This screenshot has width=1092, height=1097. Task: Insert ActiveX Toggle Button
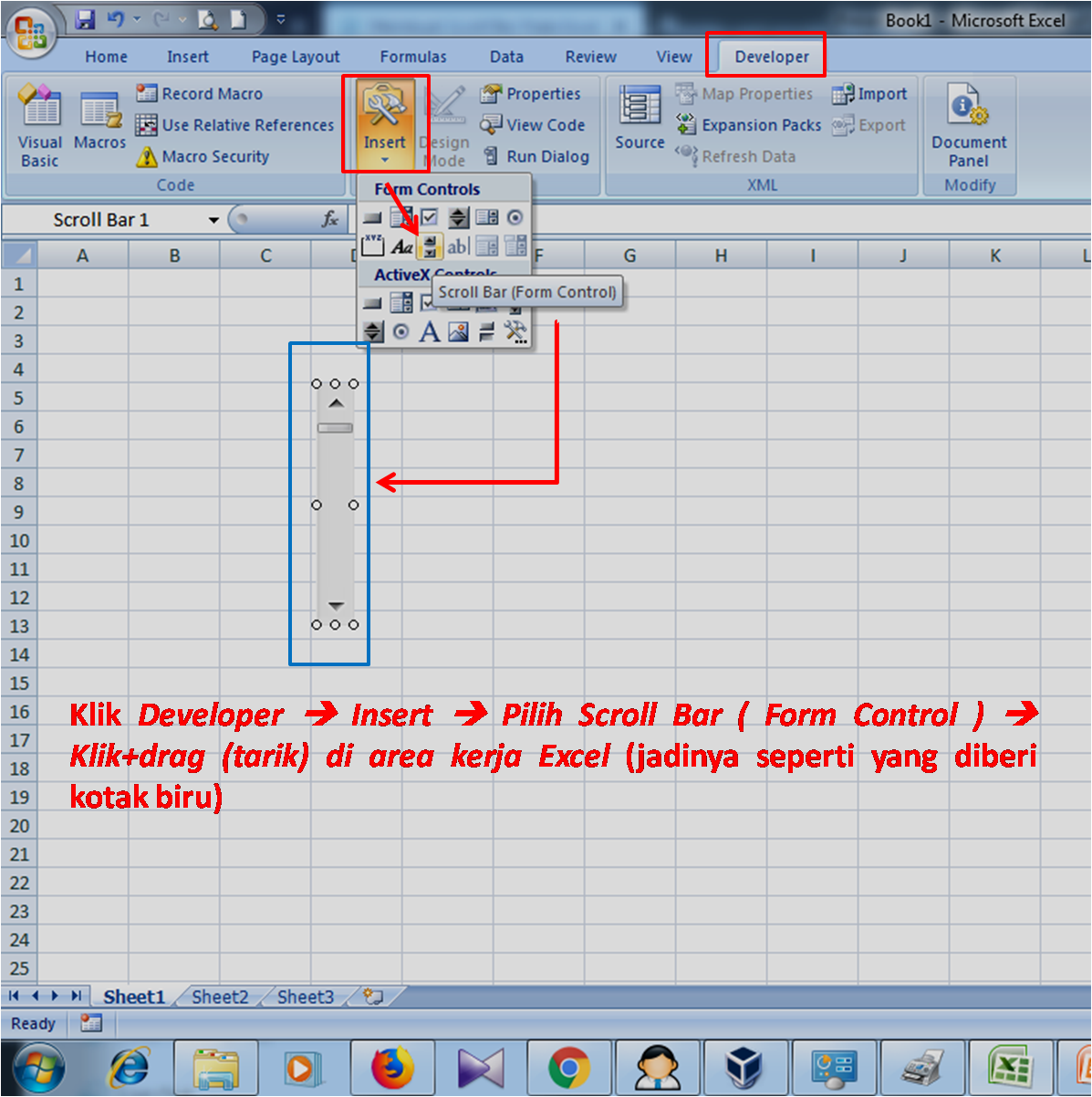point(486,331)
